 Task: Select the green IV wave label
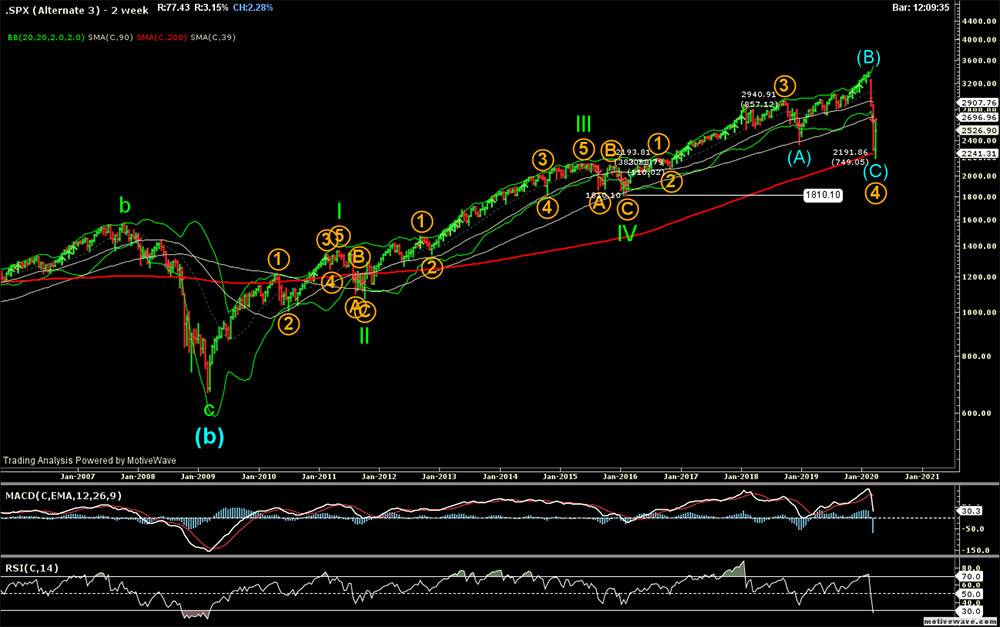coord(627,233)
